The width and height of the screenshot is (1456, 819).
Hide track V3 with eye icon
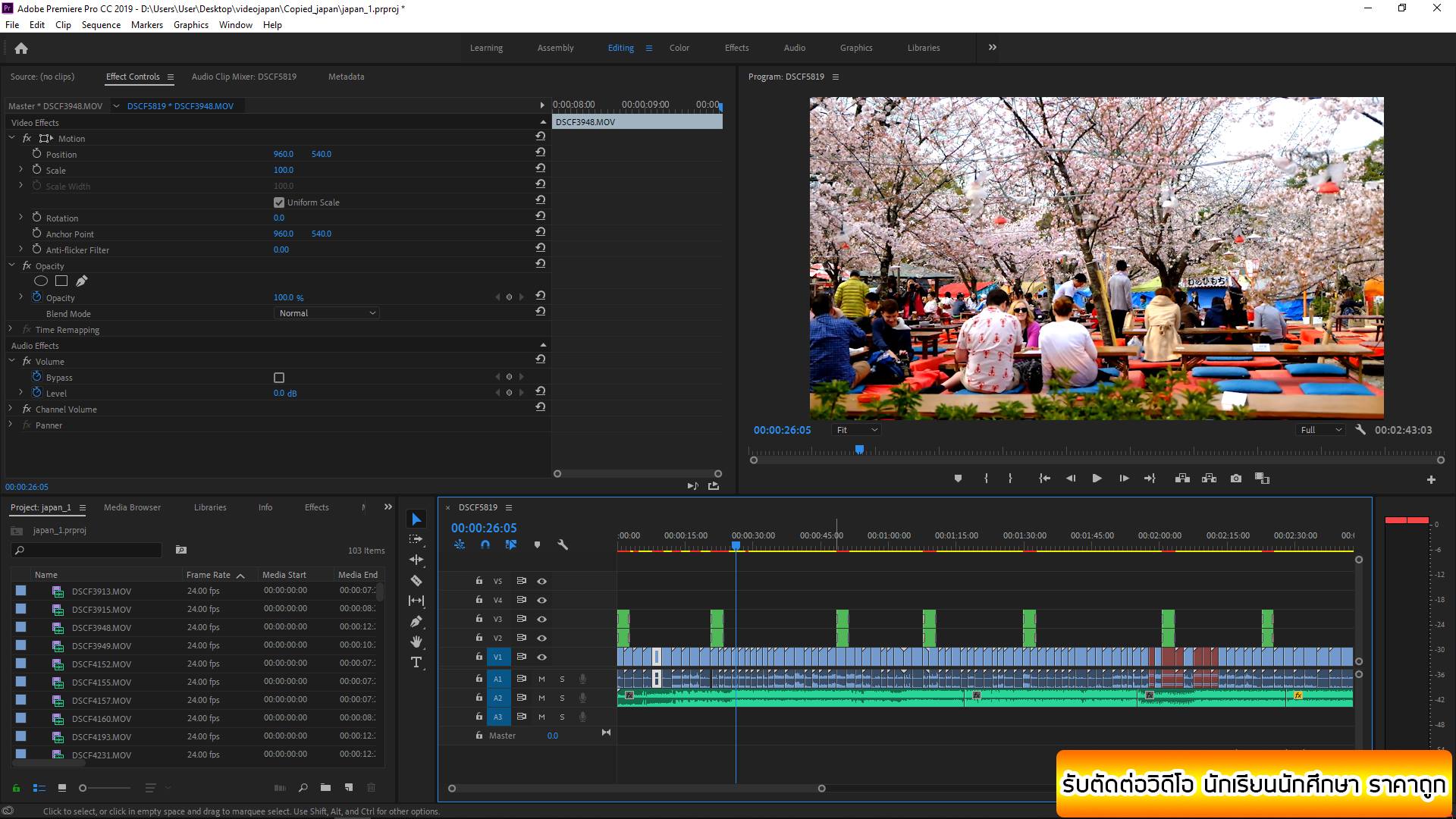point(541,619)
